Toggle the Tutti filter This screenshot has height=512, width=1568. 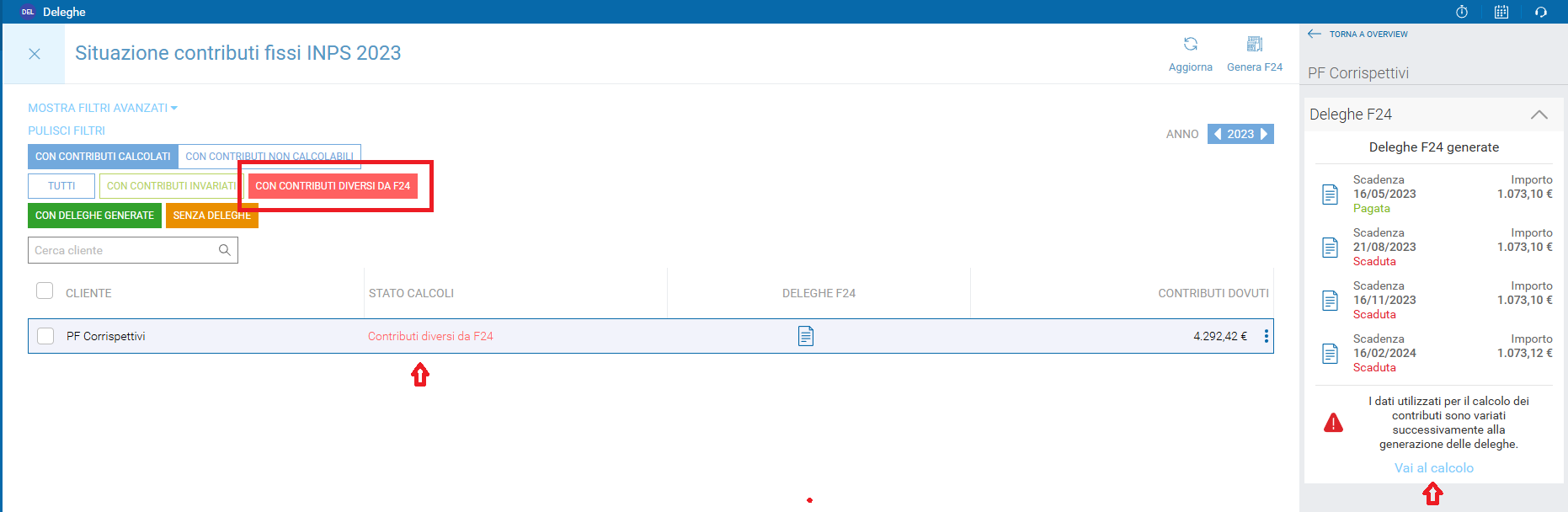tap(61, 186)
